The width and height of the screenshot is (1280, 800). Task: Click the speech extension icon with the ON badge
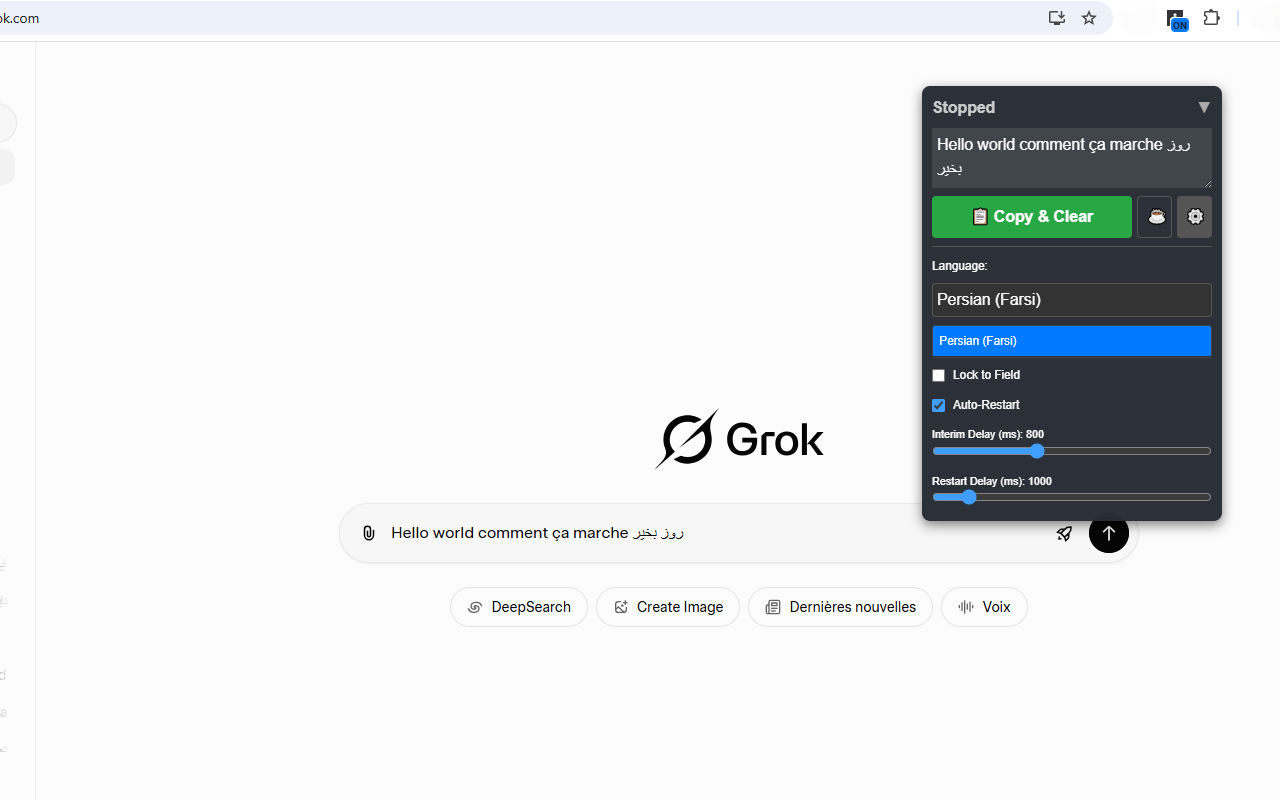point(1177,19)
